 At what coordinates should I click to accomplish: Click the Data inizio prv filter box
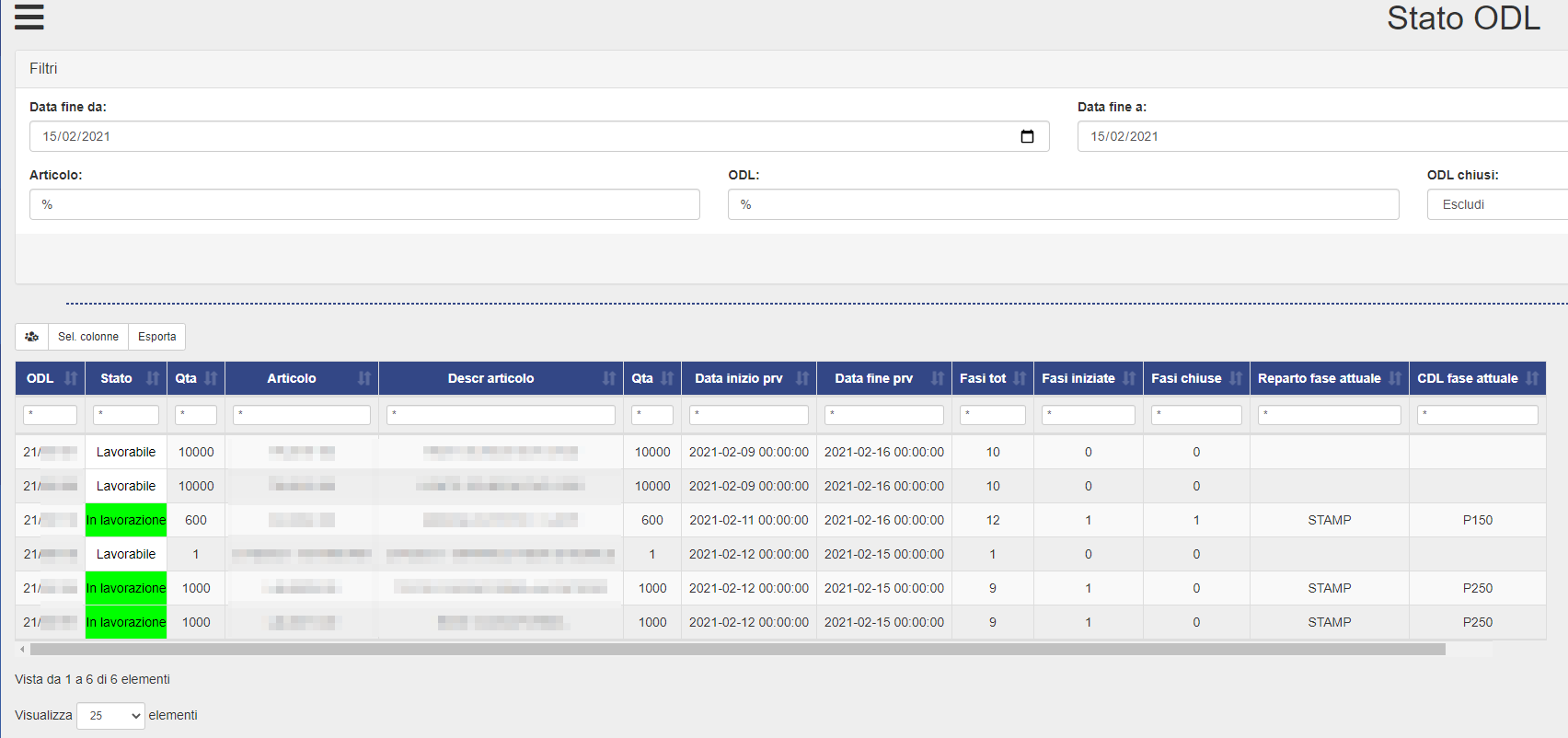pos(749,415)
